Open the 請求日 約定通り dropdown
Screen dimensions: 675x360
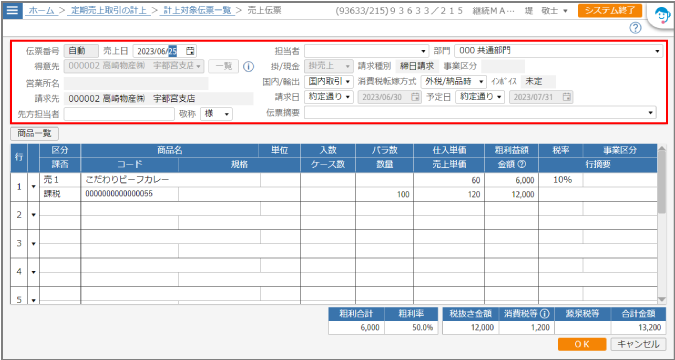(x=329, y=97)
